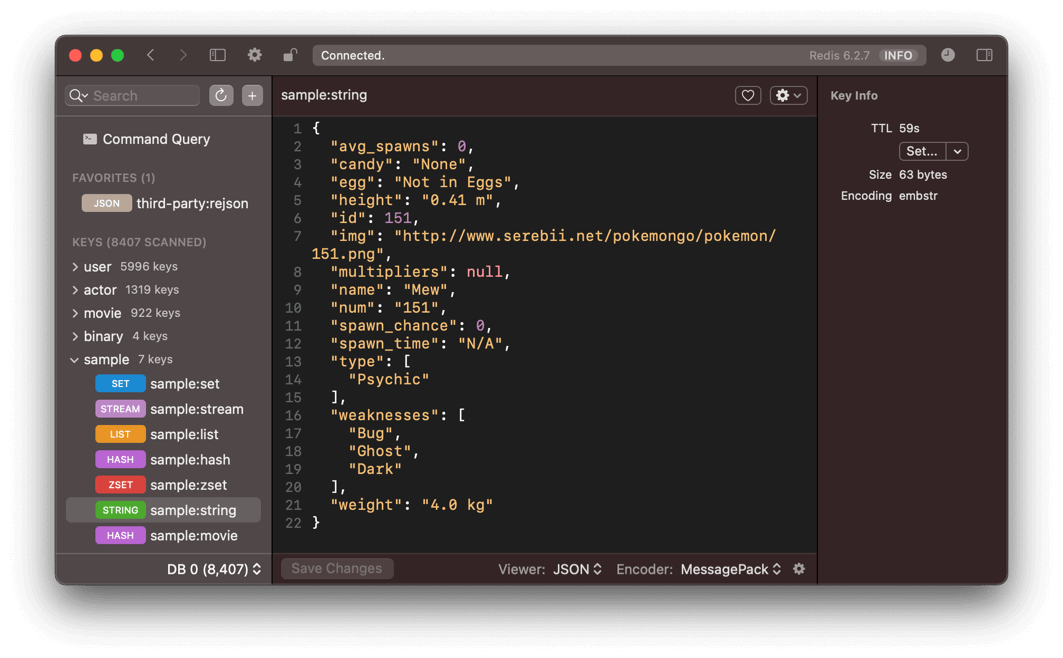
Task: Go back with the left chevron
Action: 151,55
